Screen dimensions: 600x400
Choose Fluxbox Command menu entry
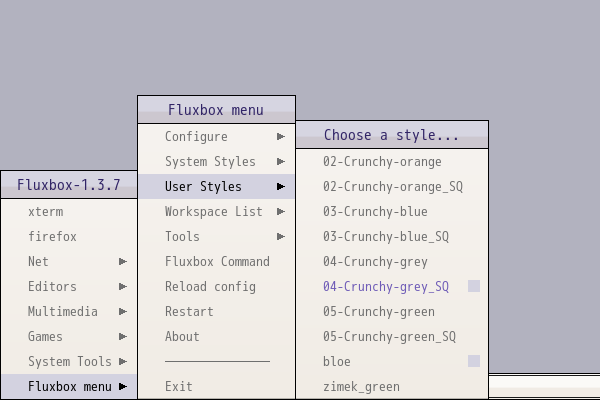[x=217, y=261]
